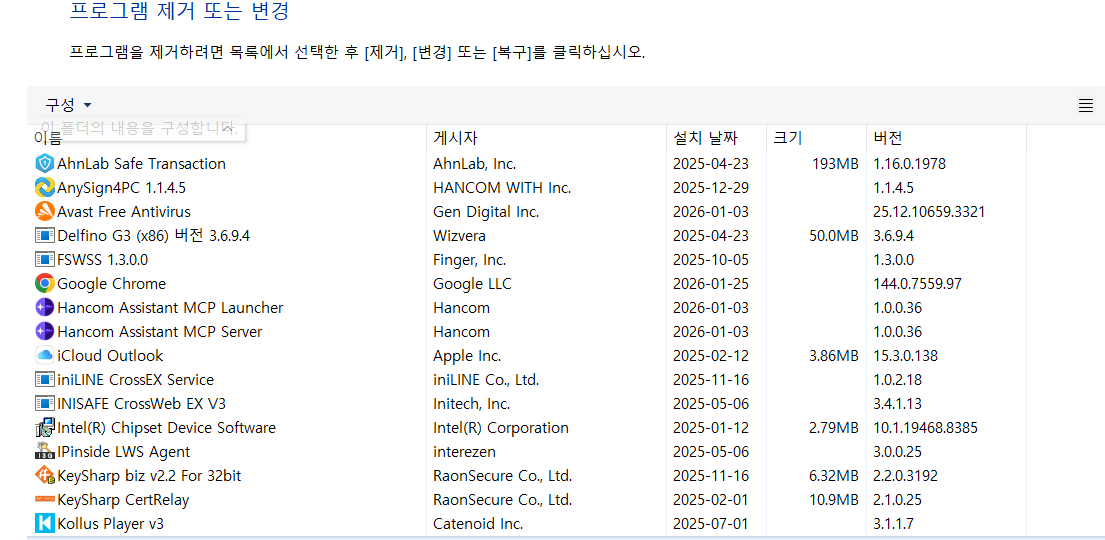Click the iCloud Outlook cloud icon

click(x=44, y=355)
